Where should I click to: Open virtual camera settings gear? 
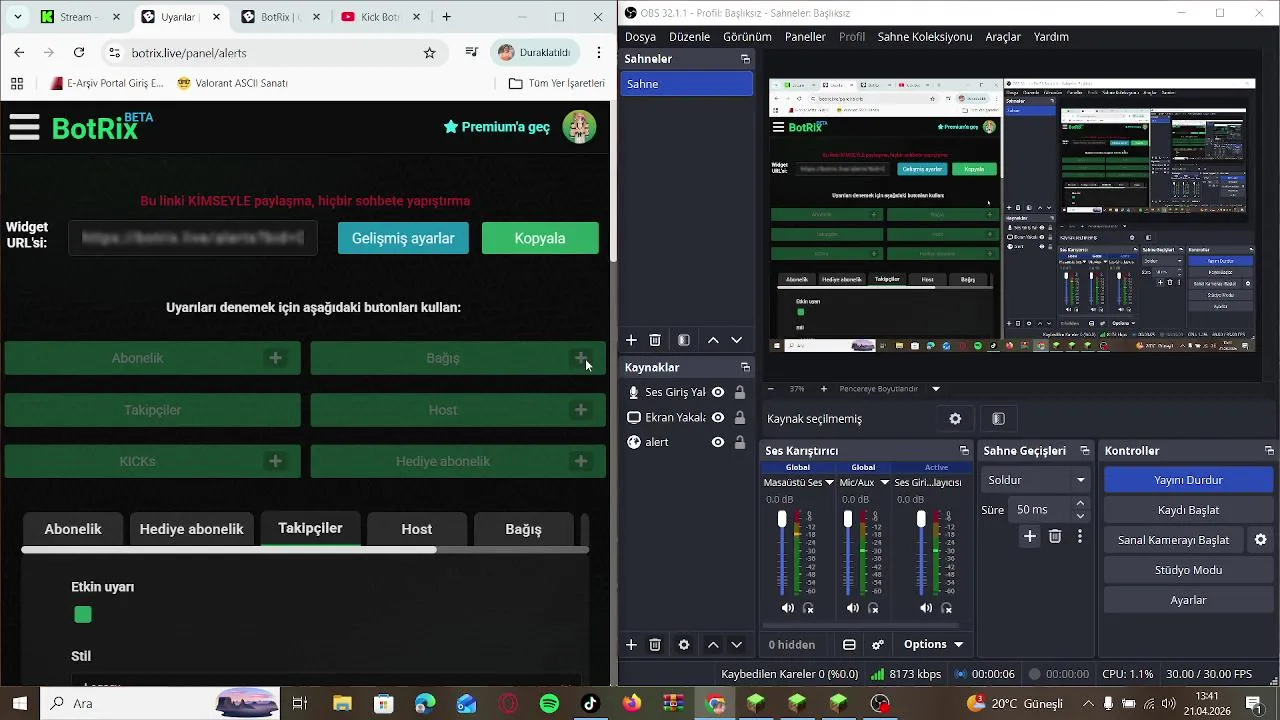(1261, 540)
